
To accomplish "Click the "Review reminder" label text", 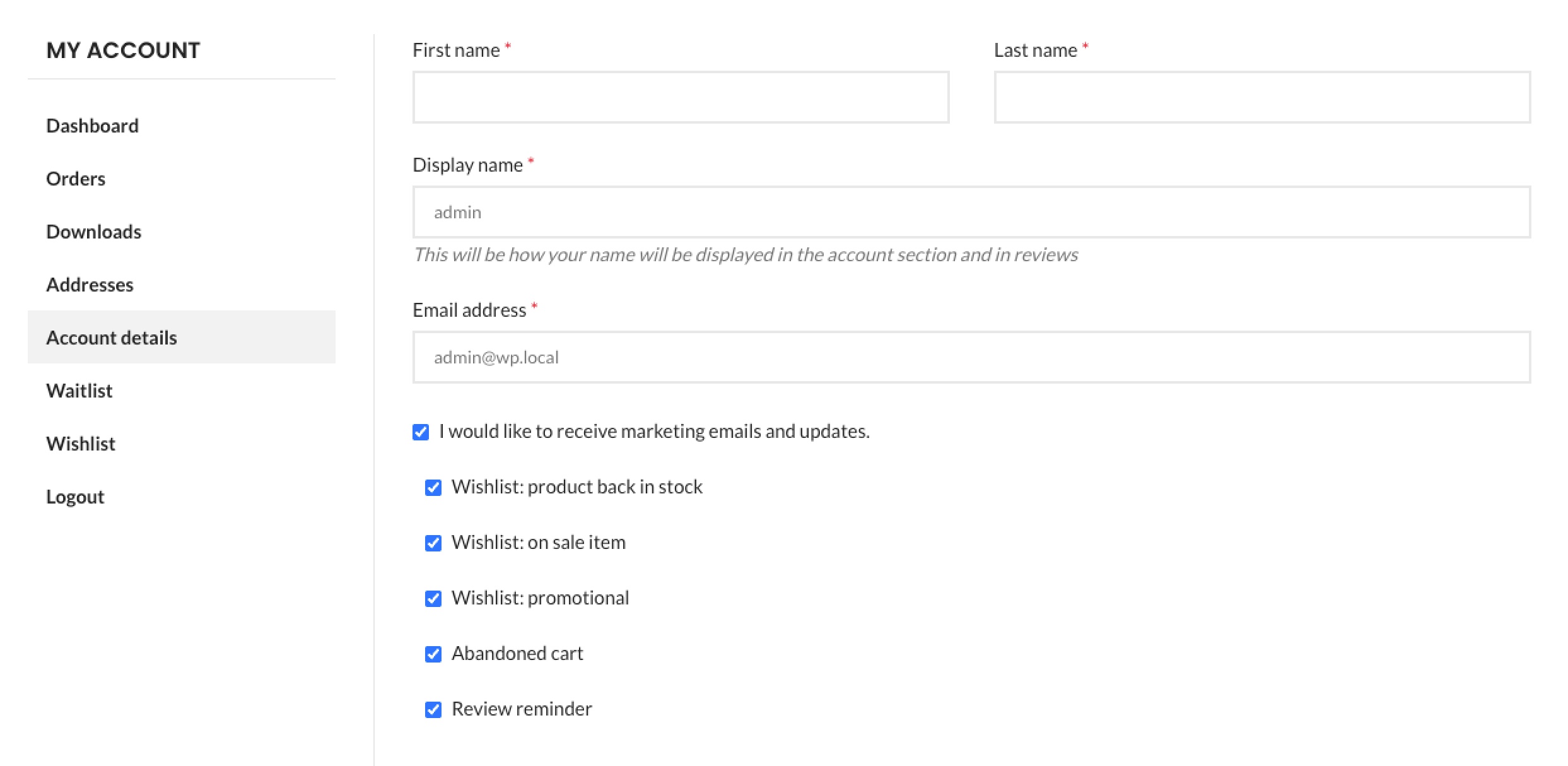I will coord(522,709).
